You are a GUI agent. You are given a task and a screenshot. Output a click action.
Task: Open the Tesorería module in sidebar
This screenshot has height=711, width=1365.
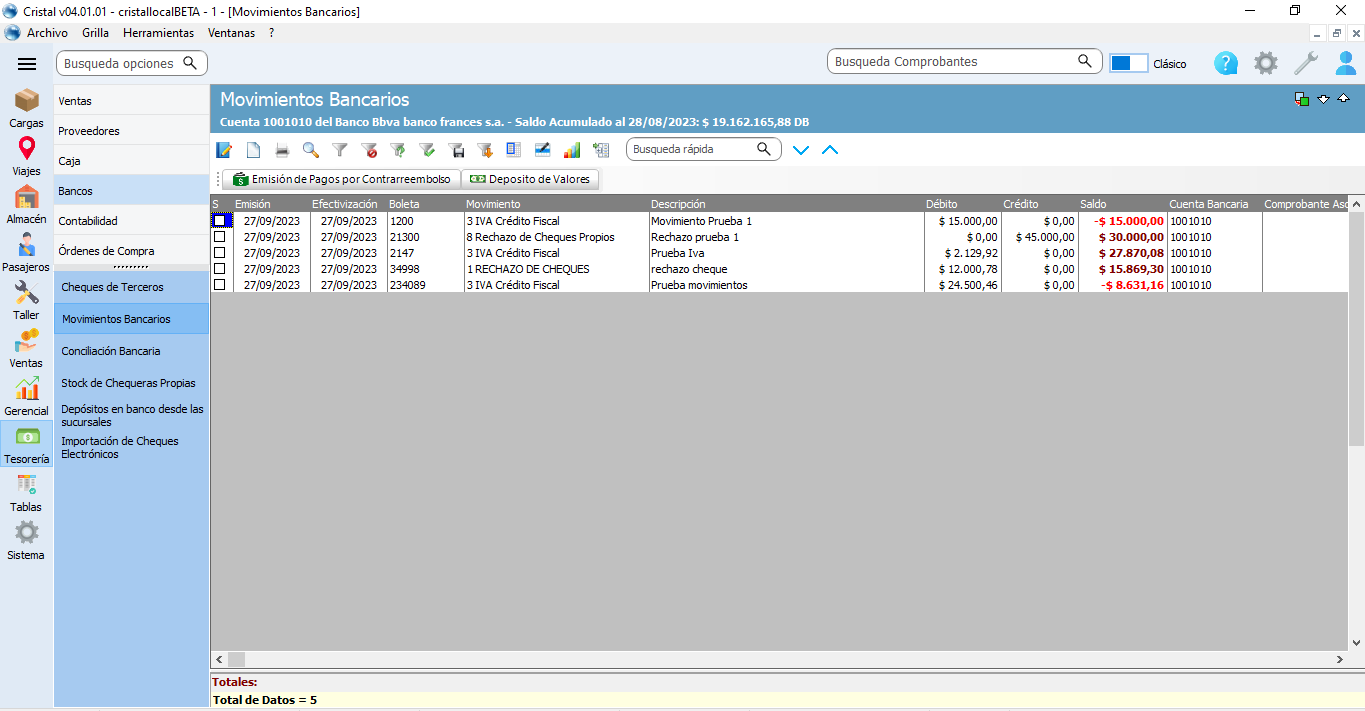(26, 444)
